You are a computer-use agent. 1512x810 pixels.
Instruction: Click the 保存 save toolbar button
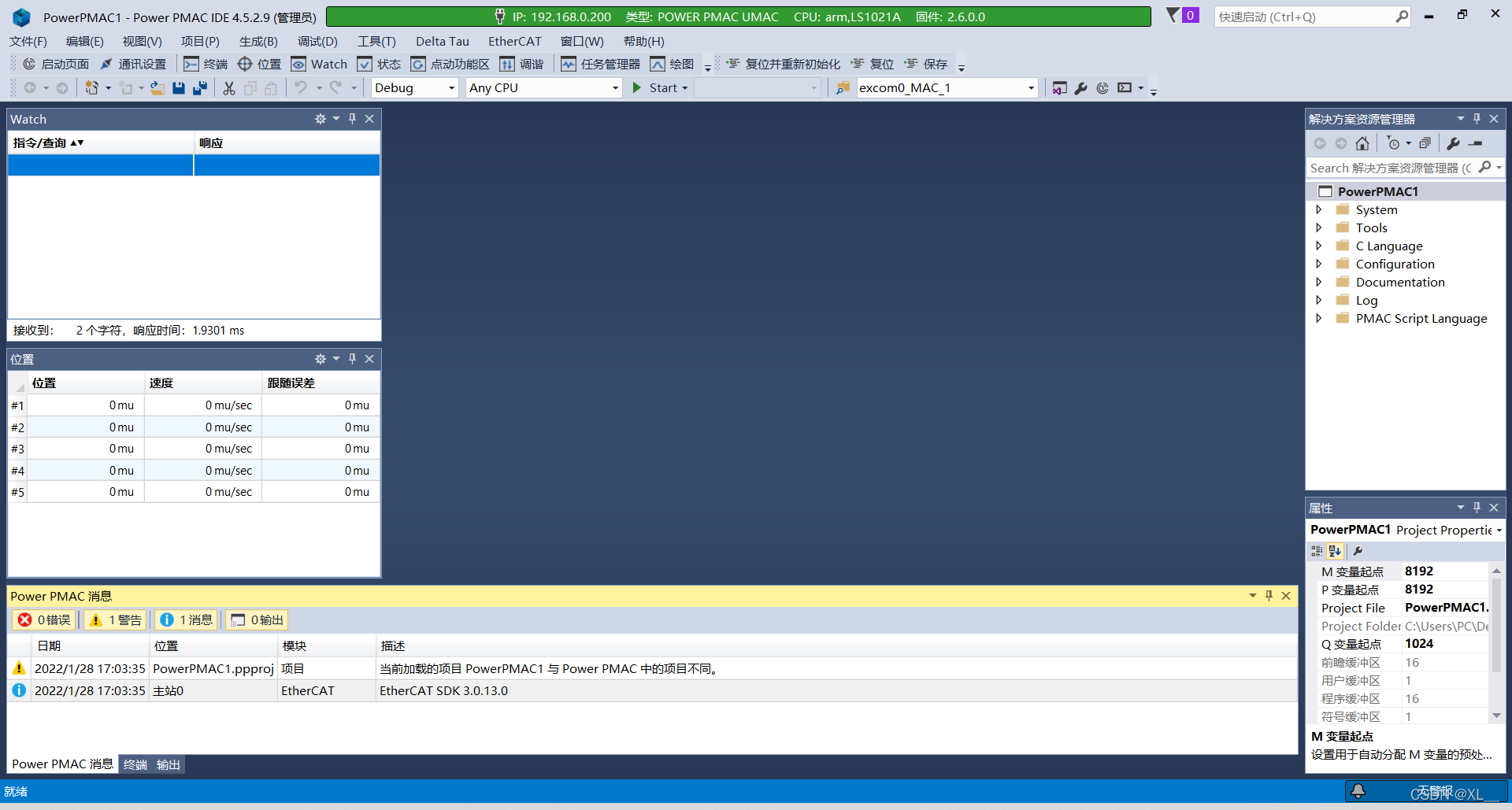[925, 65]
